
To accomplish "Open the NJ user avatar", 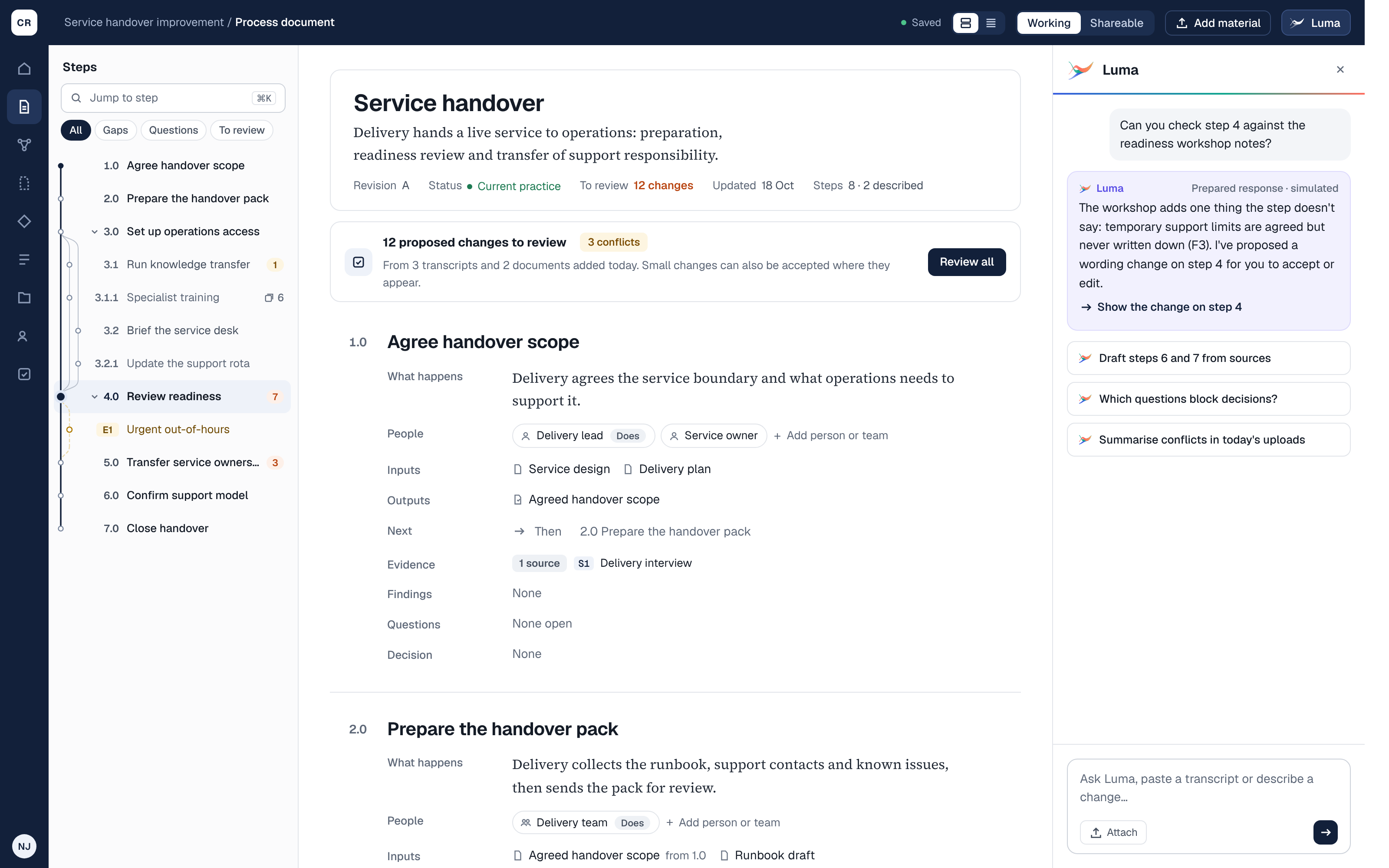I will tap(24, 846).
